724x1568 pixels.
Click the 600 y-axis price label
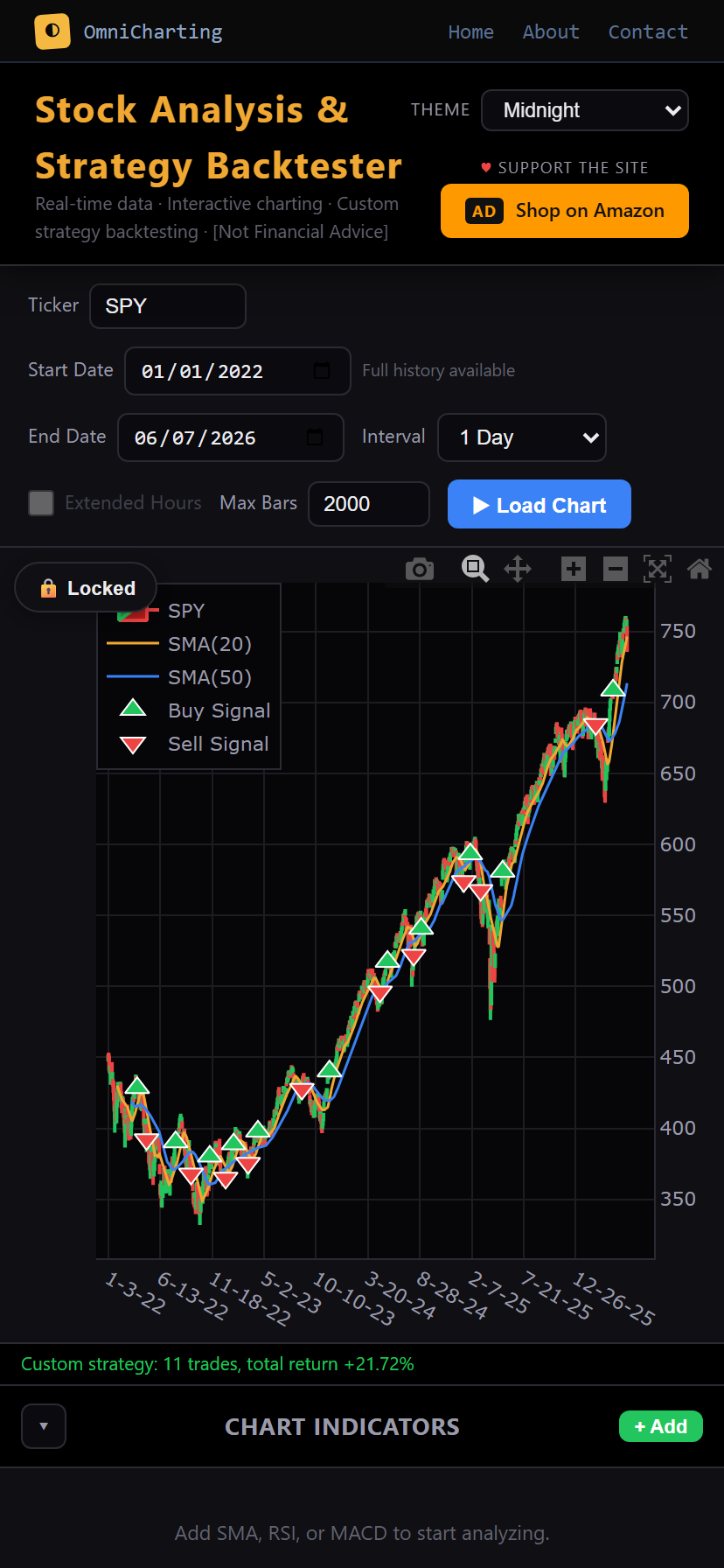(678, 844)
